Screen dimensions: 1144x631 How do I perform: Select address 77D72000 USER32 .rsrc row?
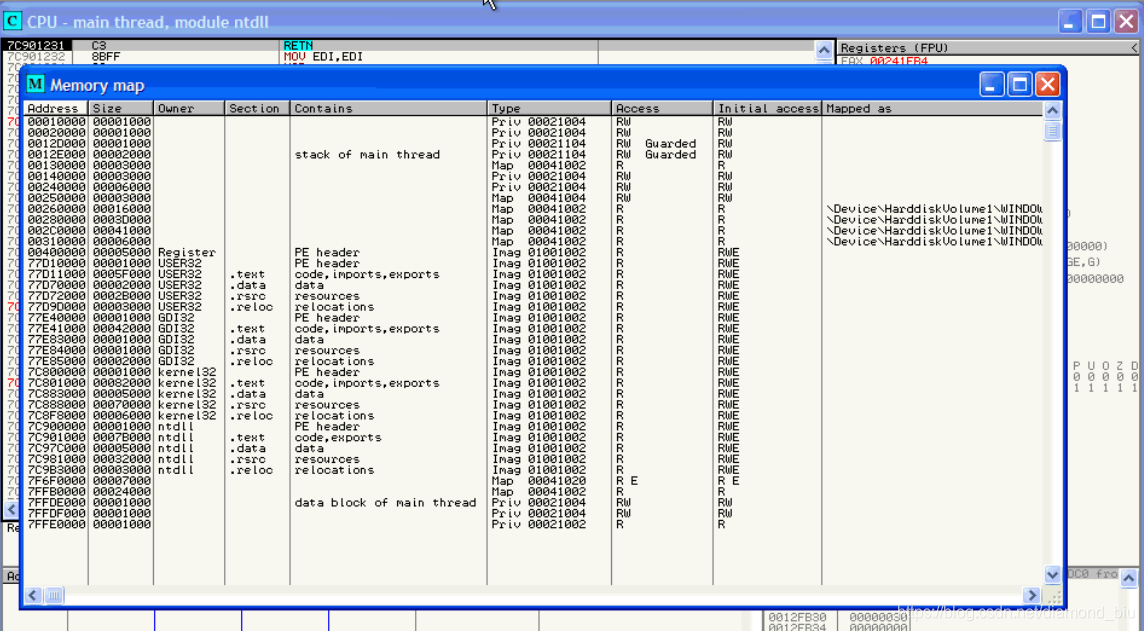point(534,296)
